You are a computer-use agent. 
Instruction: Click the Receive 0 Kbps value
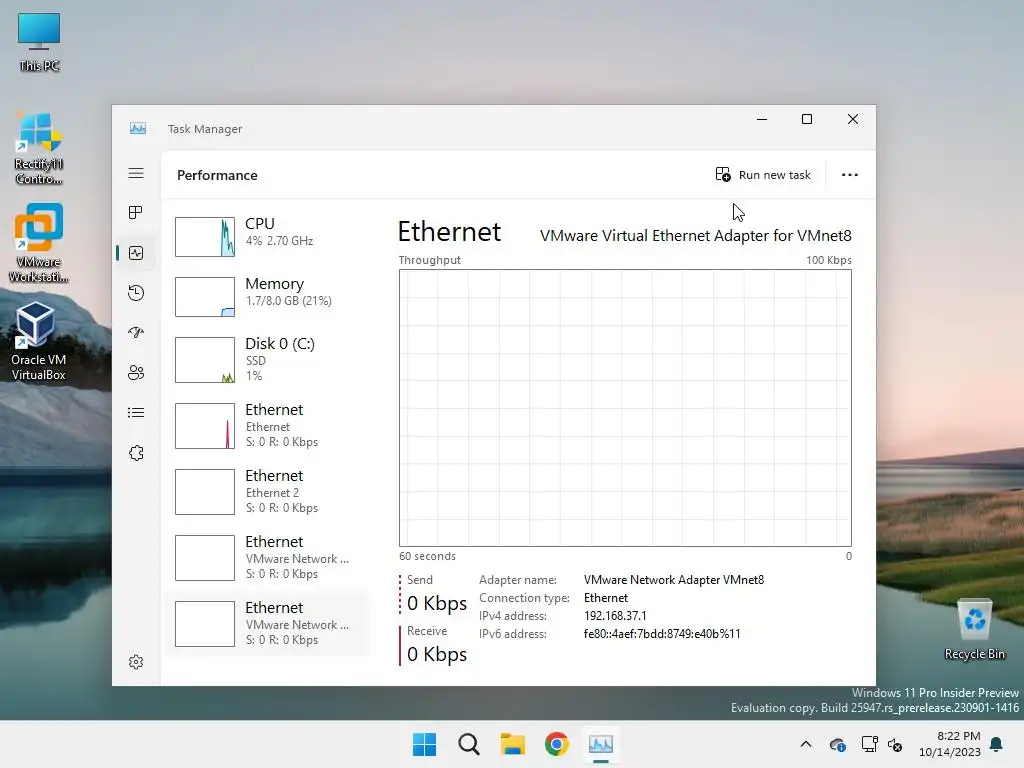point(437,654)
